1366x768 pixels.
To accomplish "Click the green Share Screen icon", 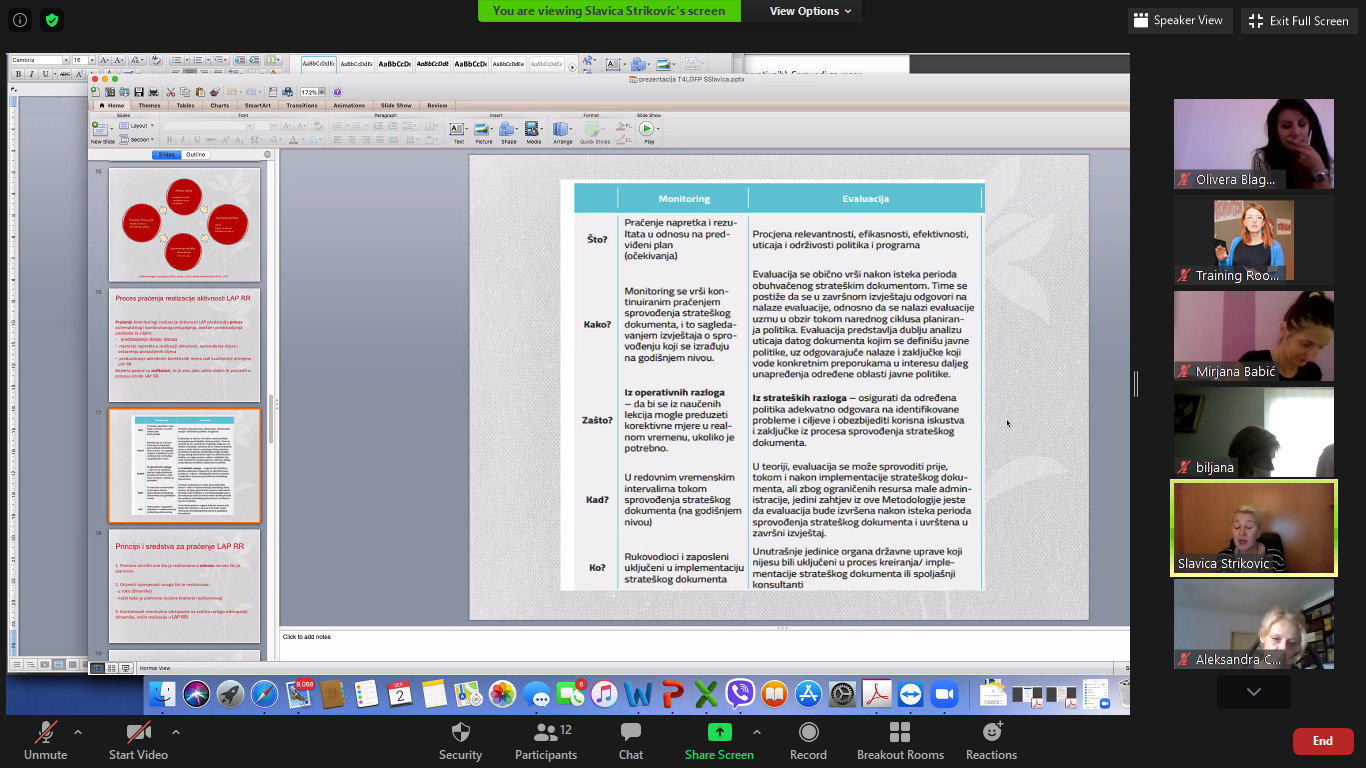I will [719, 733].
